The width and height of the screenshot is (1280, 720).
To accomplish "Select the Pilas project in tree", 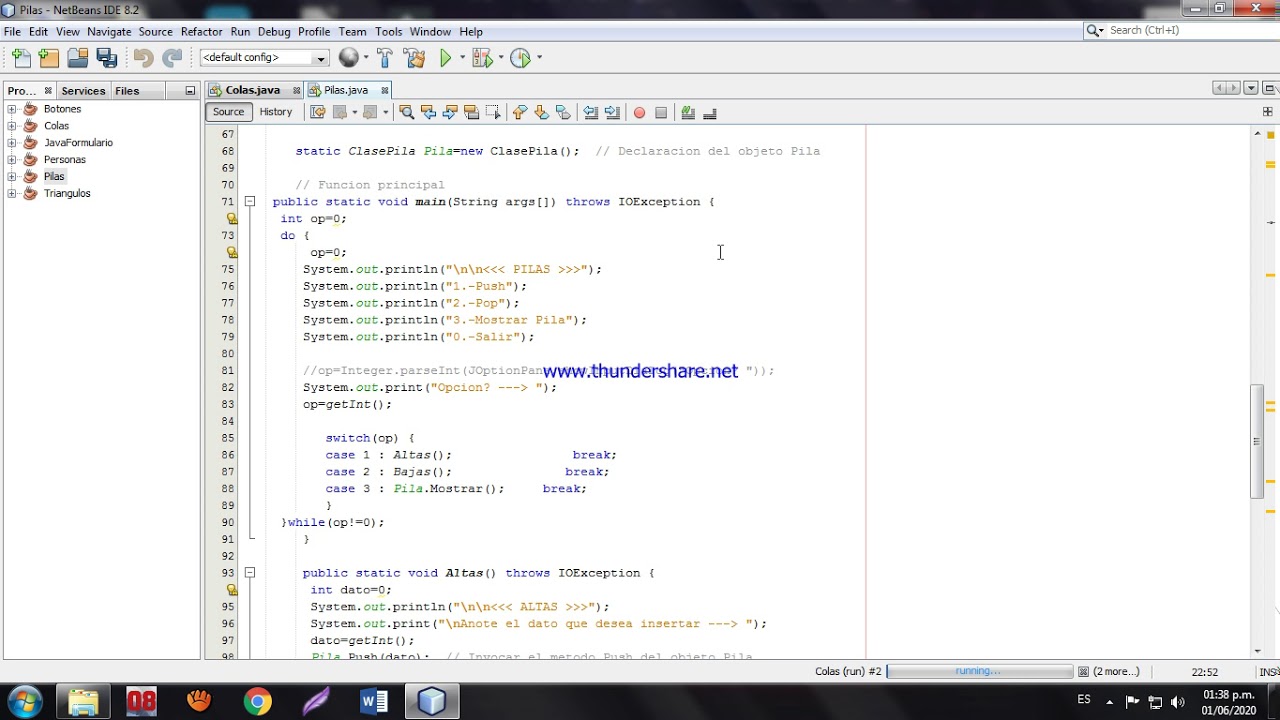I will point(54,177).
